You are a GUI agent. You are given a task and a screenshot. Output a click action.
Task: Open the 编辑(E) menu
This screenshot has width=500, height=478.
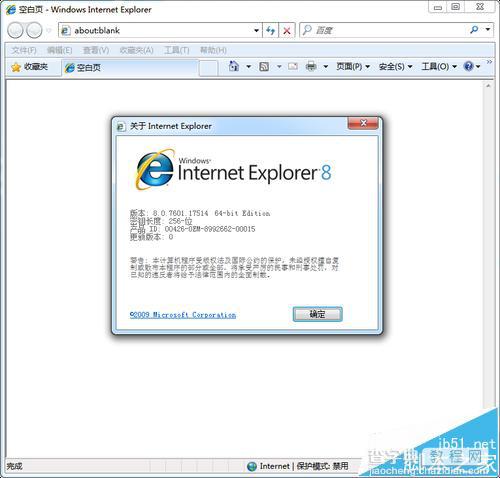(x=59, y=50)
